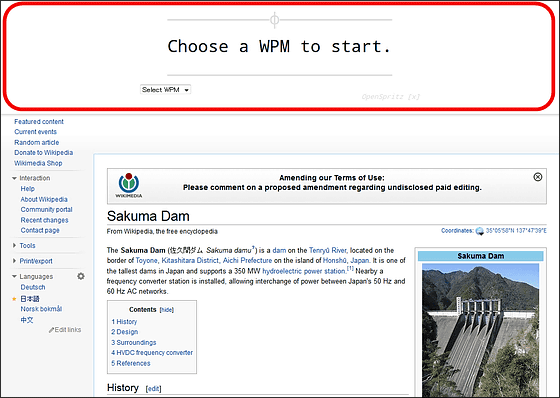Click the coordinates globe icon
560x398 pixels.
click(480, 231)
